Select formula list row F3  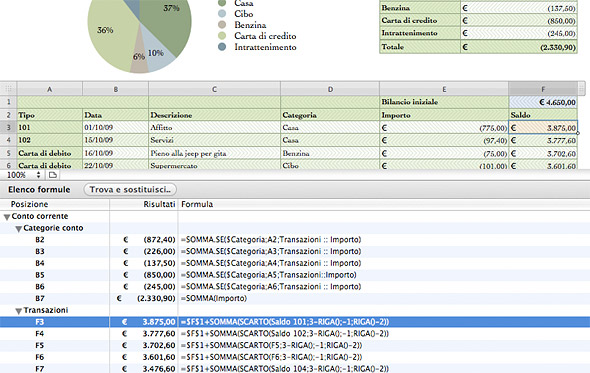click(x=295, y=322)
